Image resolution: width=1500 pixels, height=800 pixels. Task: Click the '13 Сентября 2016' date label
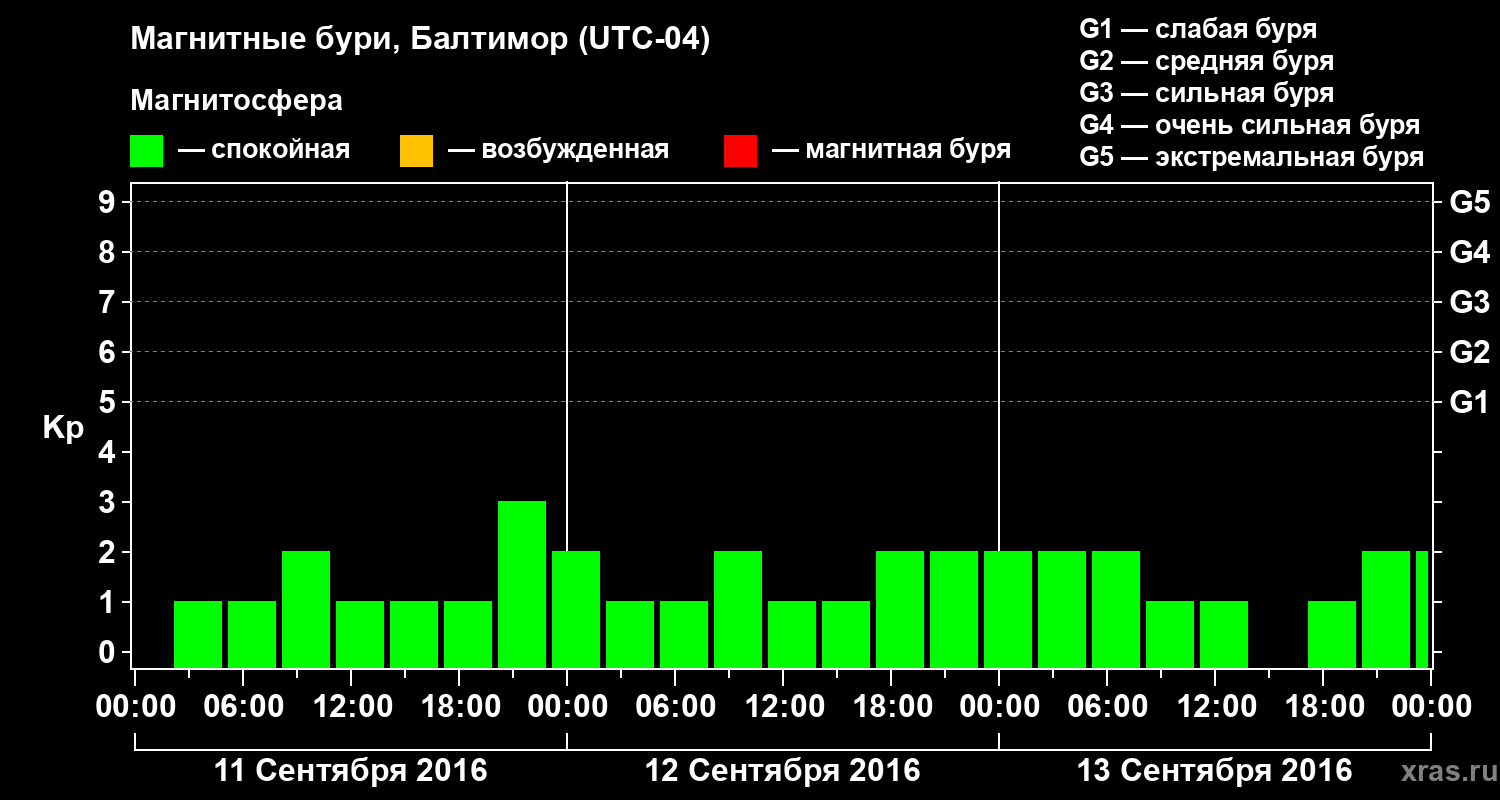tap(1215, 771)
